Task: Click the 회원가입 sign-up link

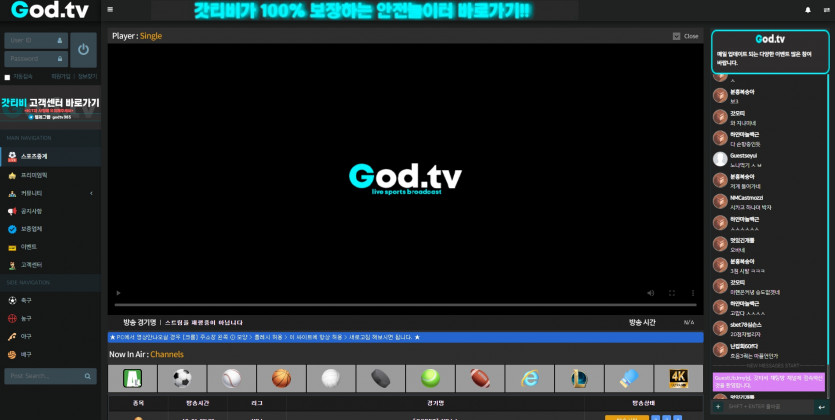Action: [x=61, y=77]
